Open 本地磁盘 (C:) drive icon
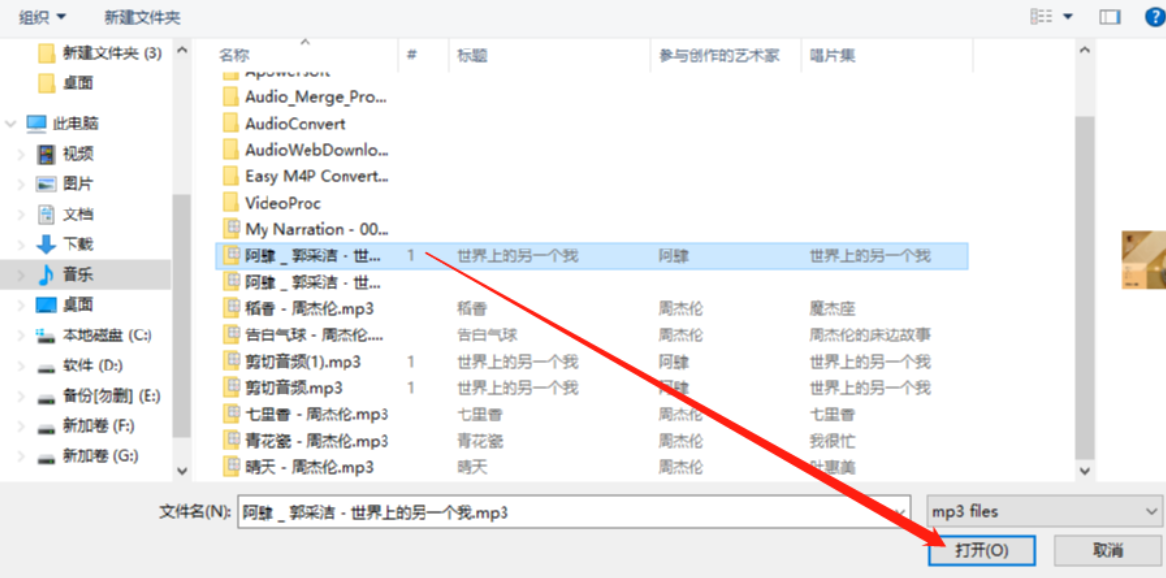 point(47,335)
